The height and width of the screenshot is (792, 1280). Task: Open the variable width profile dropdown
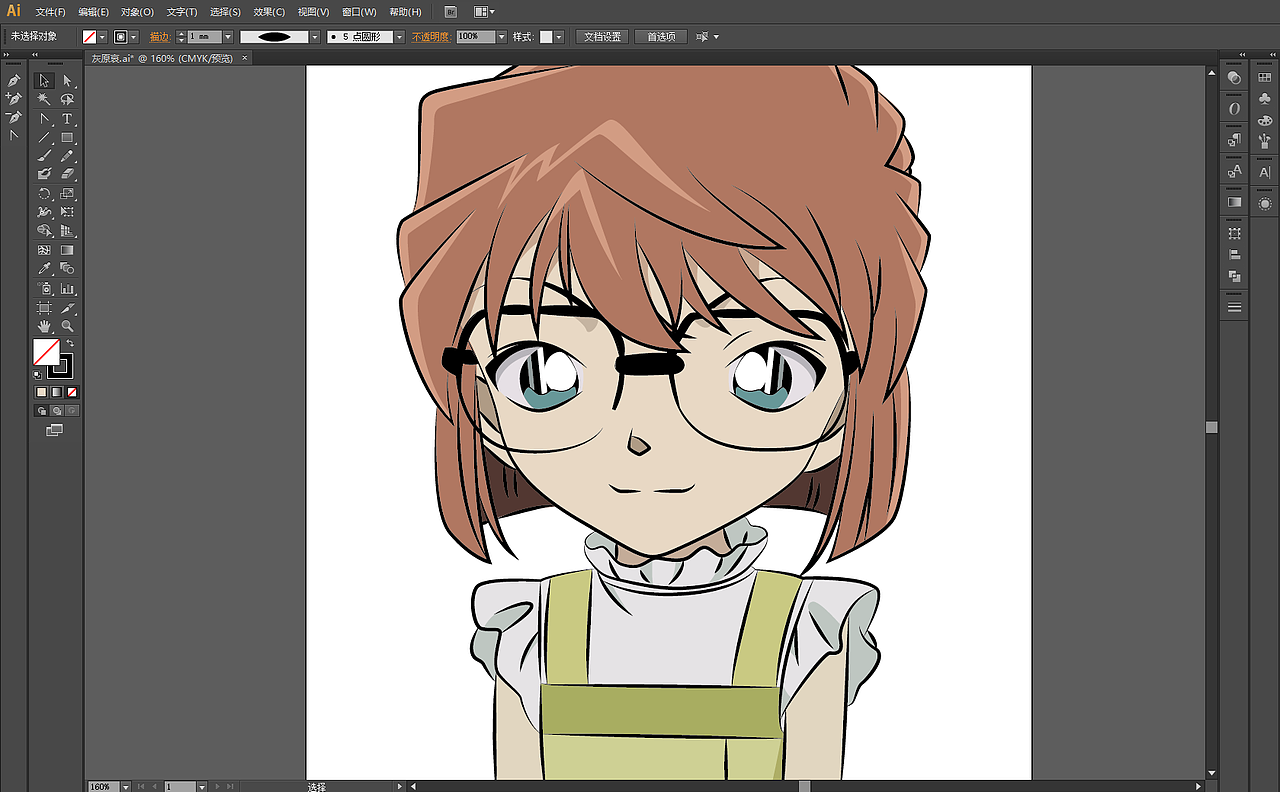click(315, 37)
